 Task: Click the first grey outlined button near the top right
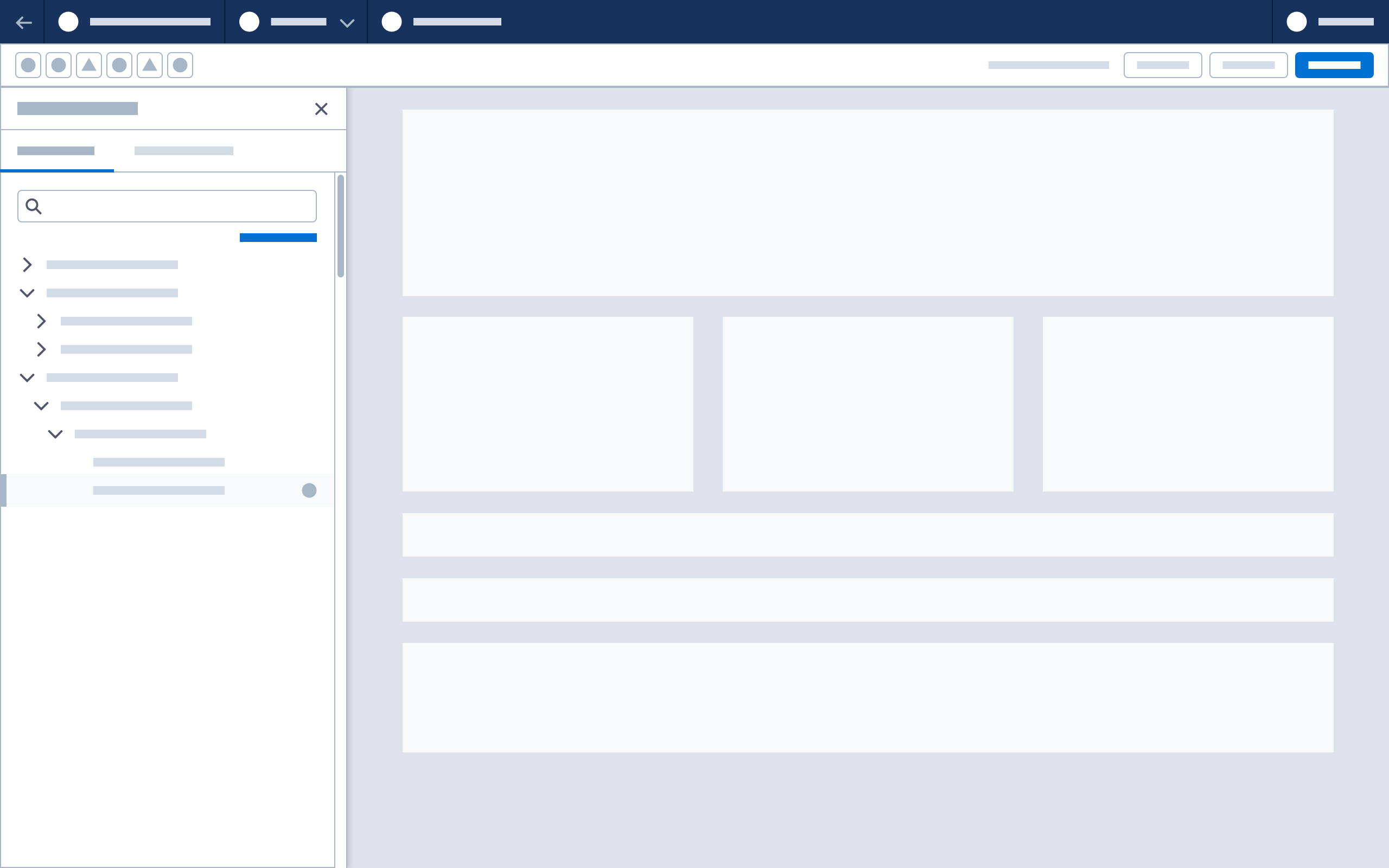point(1163,65)
